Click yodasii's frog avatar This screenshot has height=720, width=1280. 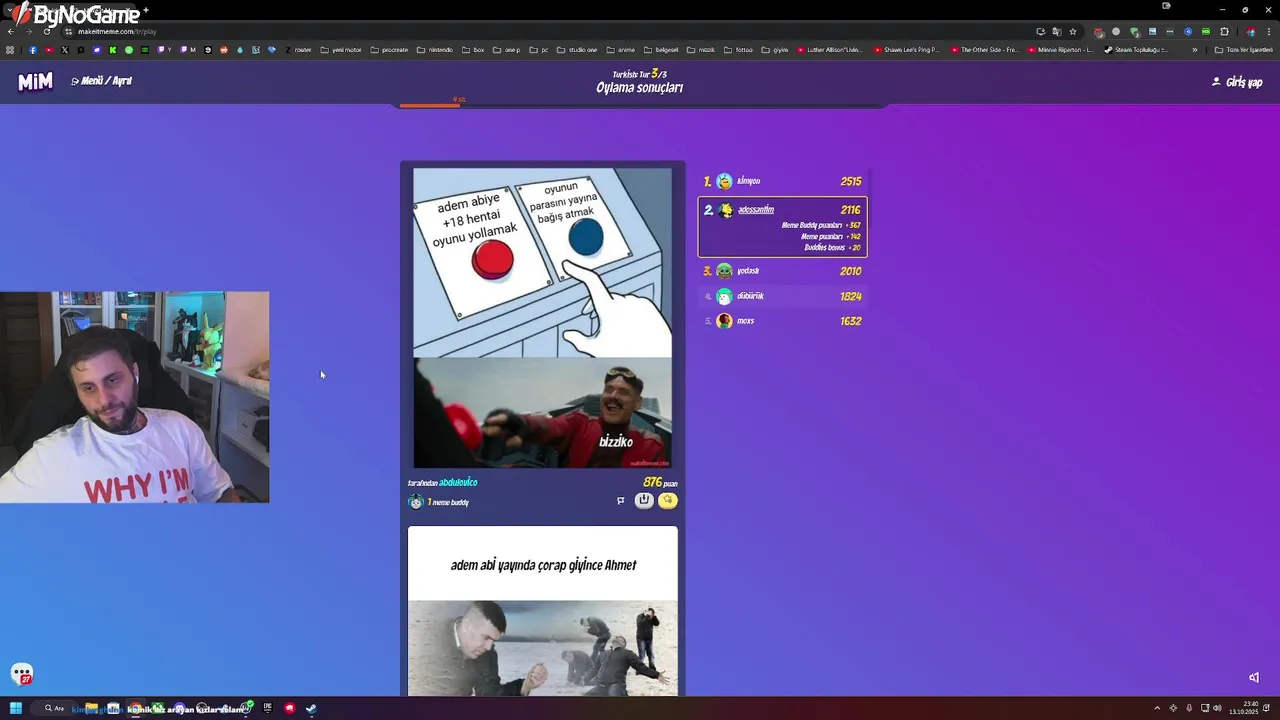click(x=724, y=271)
